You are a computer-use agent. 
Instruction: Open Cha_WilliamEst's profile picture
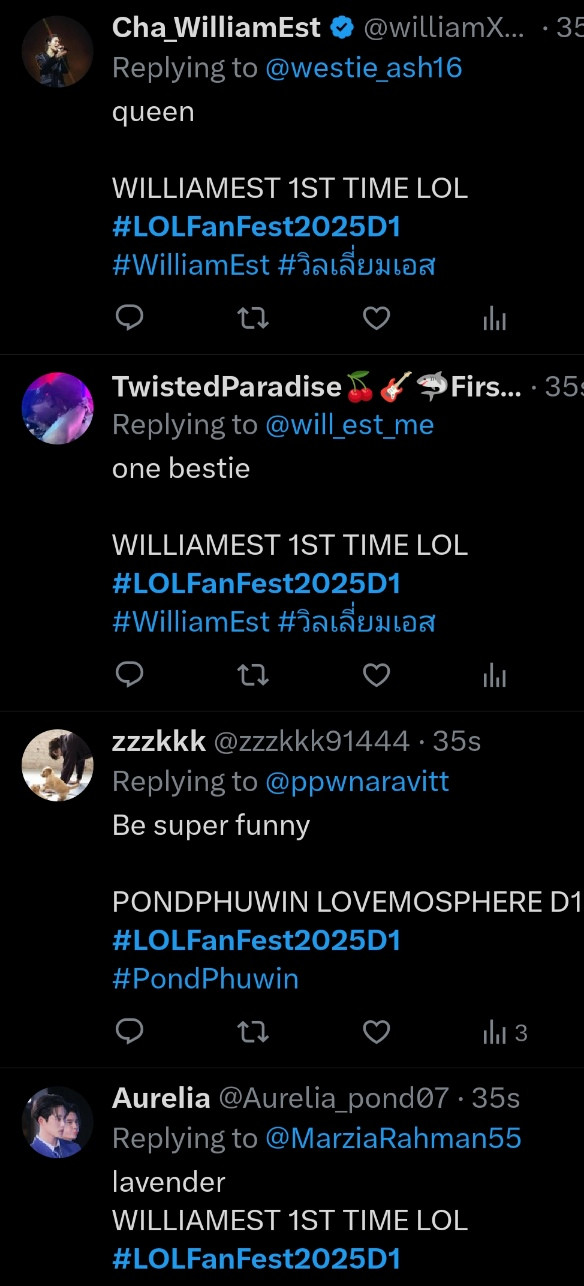(x=57, y=52)
